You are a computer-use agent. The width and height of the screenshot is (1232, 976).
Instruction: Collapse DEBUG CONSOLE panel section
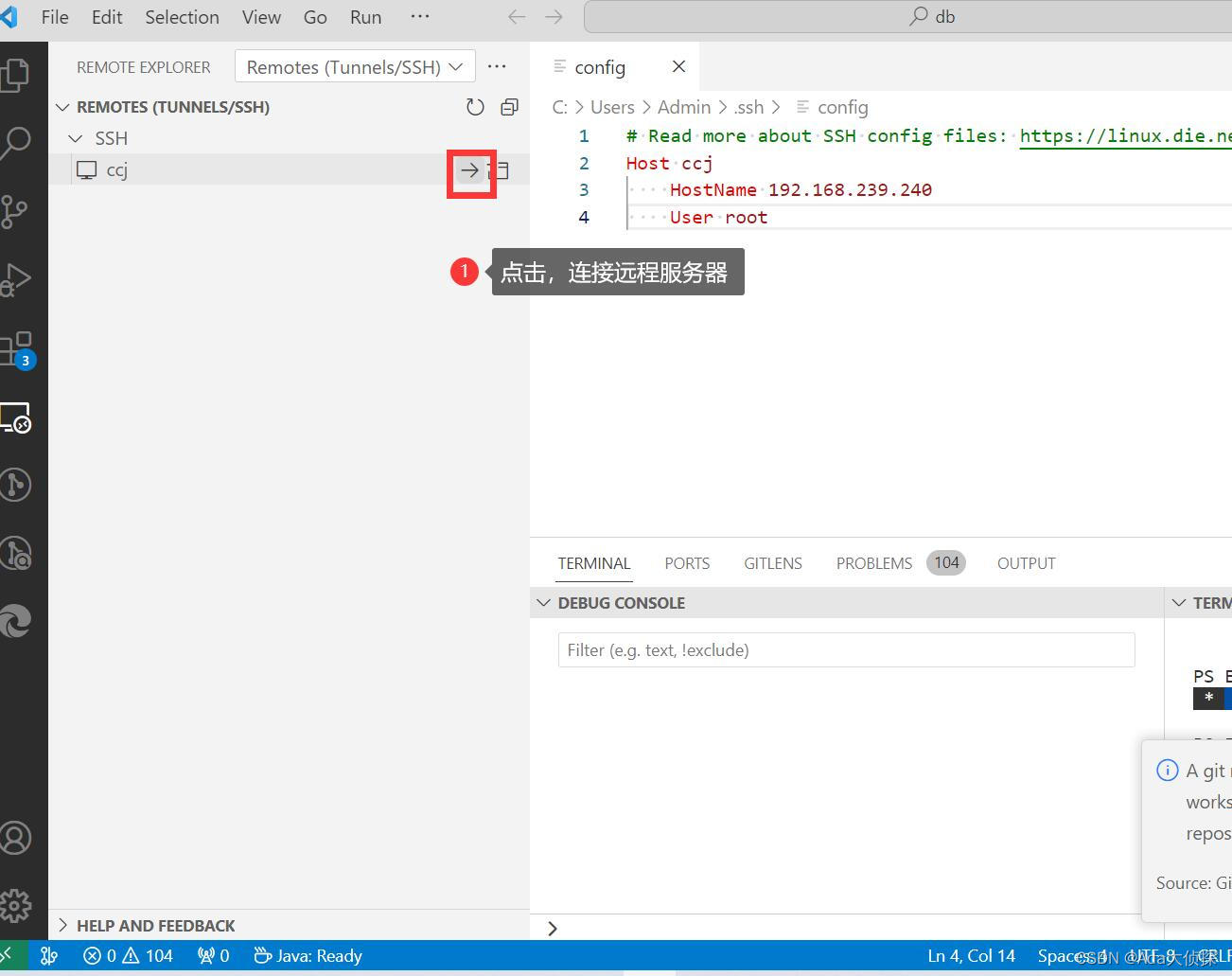pyautogui.click(x=543, y=603)
